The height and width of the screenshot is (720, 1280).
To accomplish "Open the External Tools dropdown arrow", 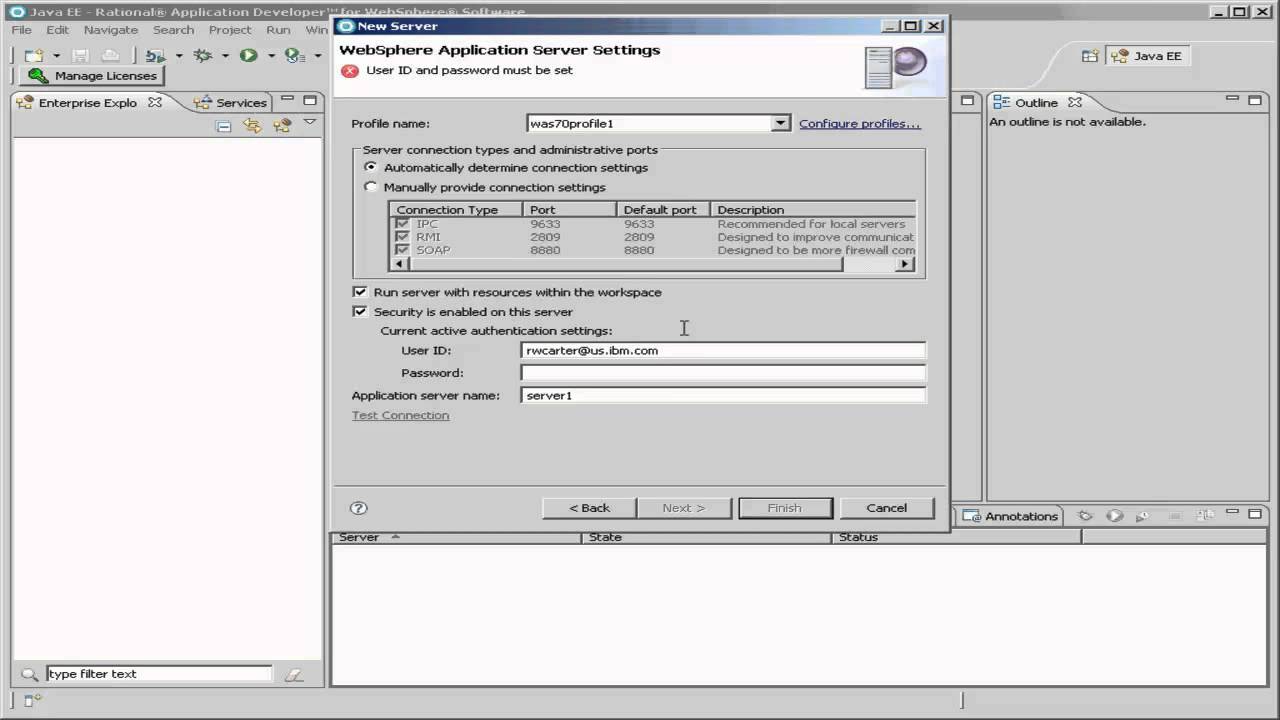I will point(317,56).
